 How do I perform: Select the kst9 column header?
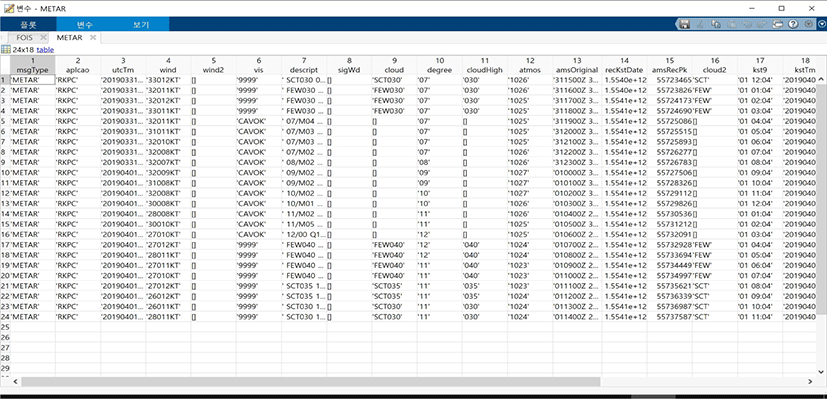pyautogui.click(x=760, y=65)
